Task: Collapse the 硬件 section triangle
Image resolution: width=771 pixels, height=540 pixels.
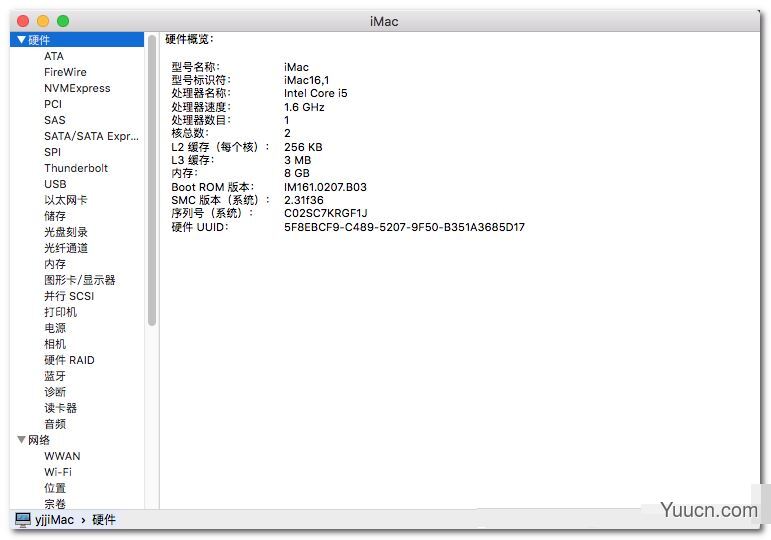Action: pos(21,40)
